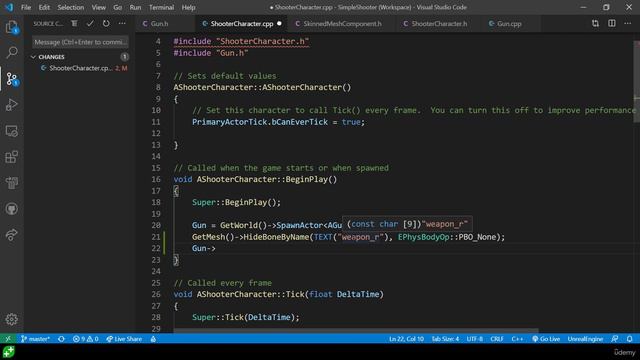Open the Selection menu

click(x=71, y=7)
